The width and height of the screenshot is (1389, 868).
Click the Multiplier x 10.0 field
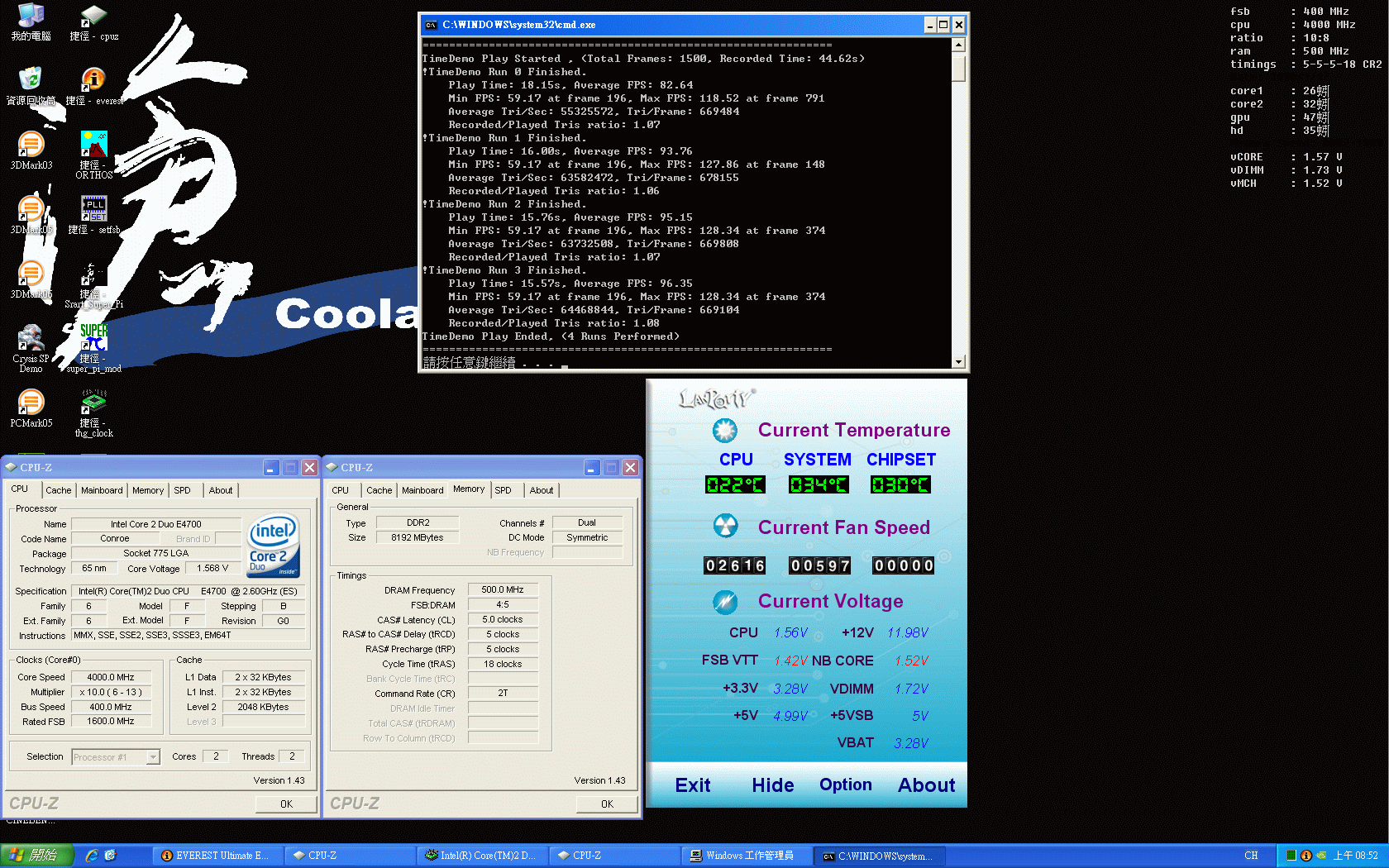click(111, 692)
